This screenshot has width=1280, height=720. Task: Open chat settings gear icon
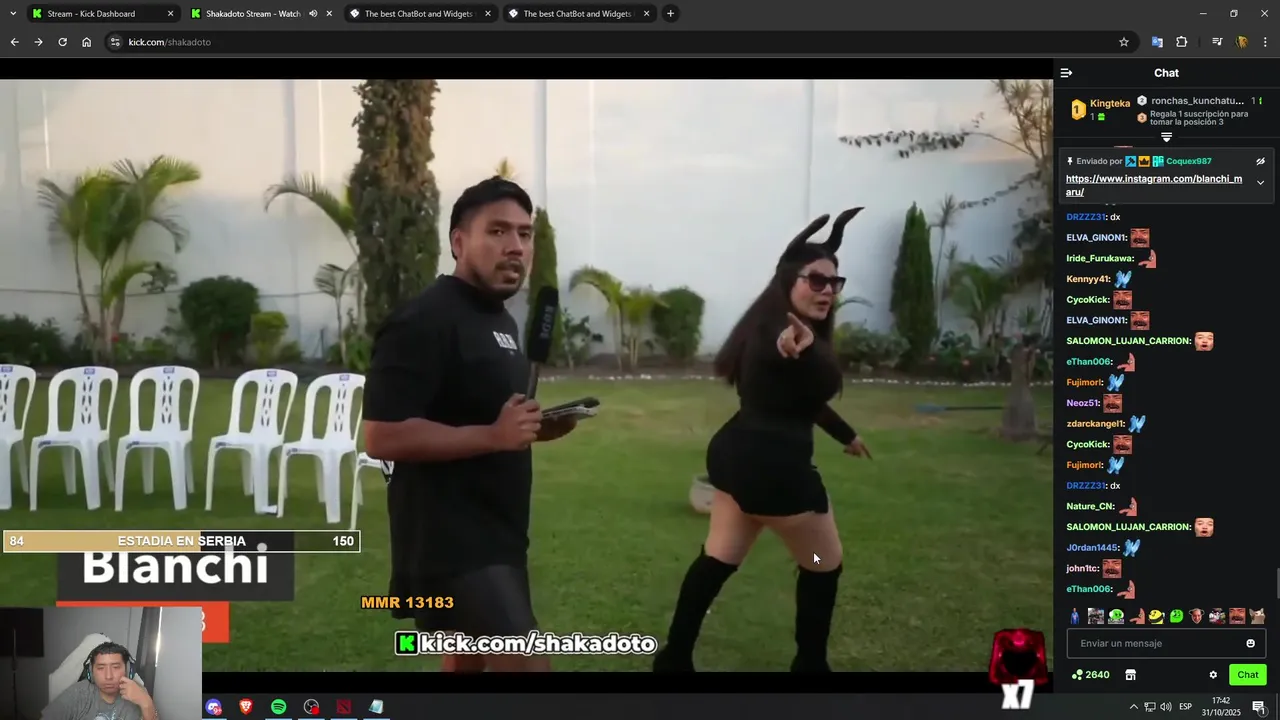(x=1213, y=675)
